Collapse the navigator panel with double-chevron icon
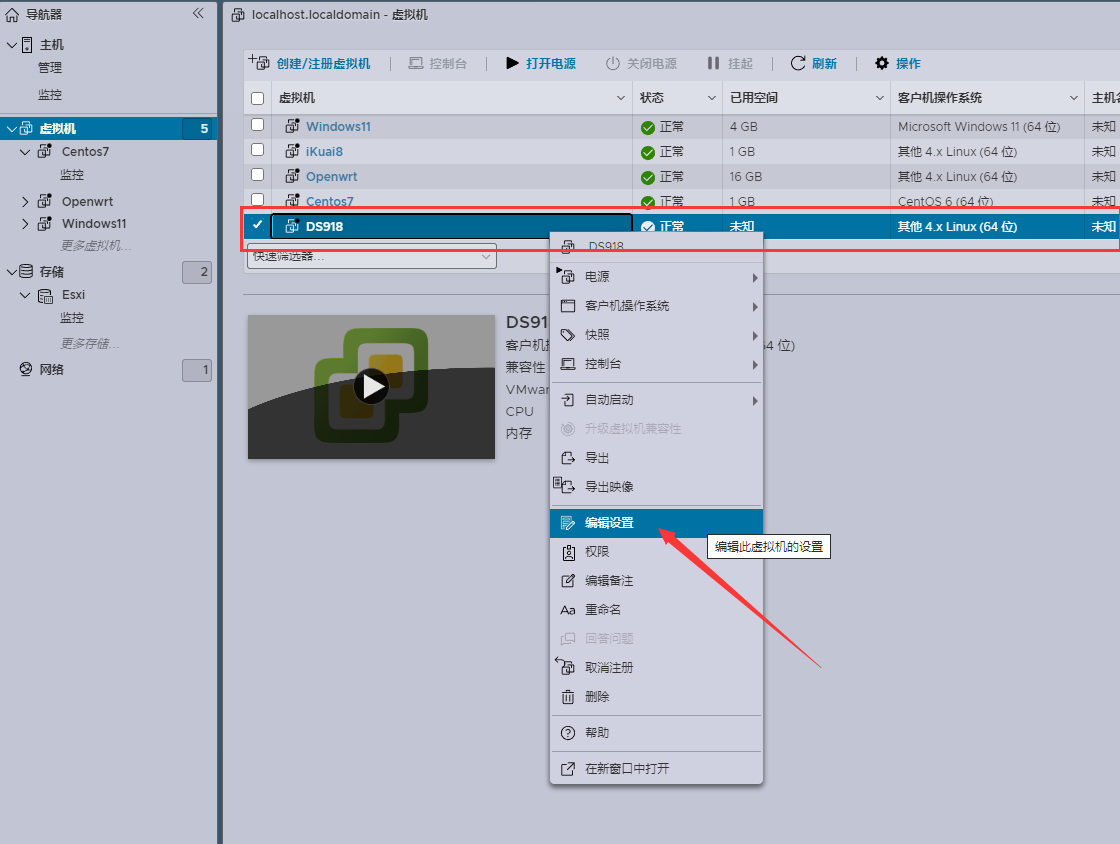The height and width of the screenshot is (844, 1120). (198, 13)
